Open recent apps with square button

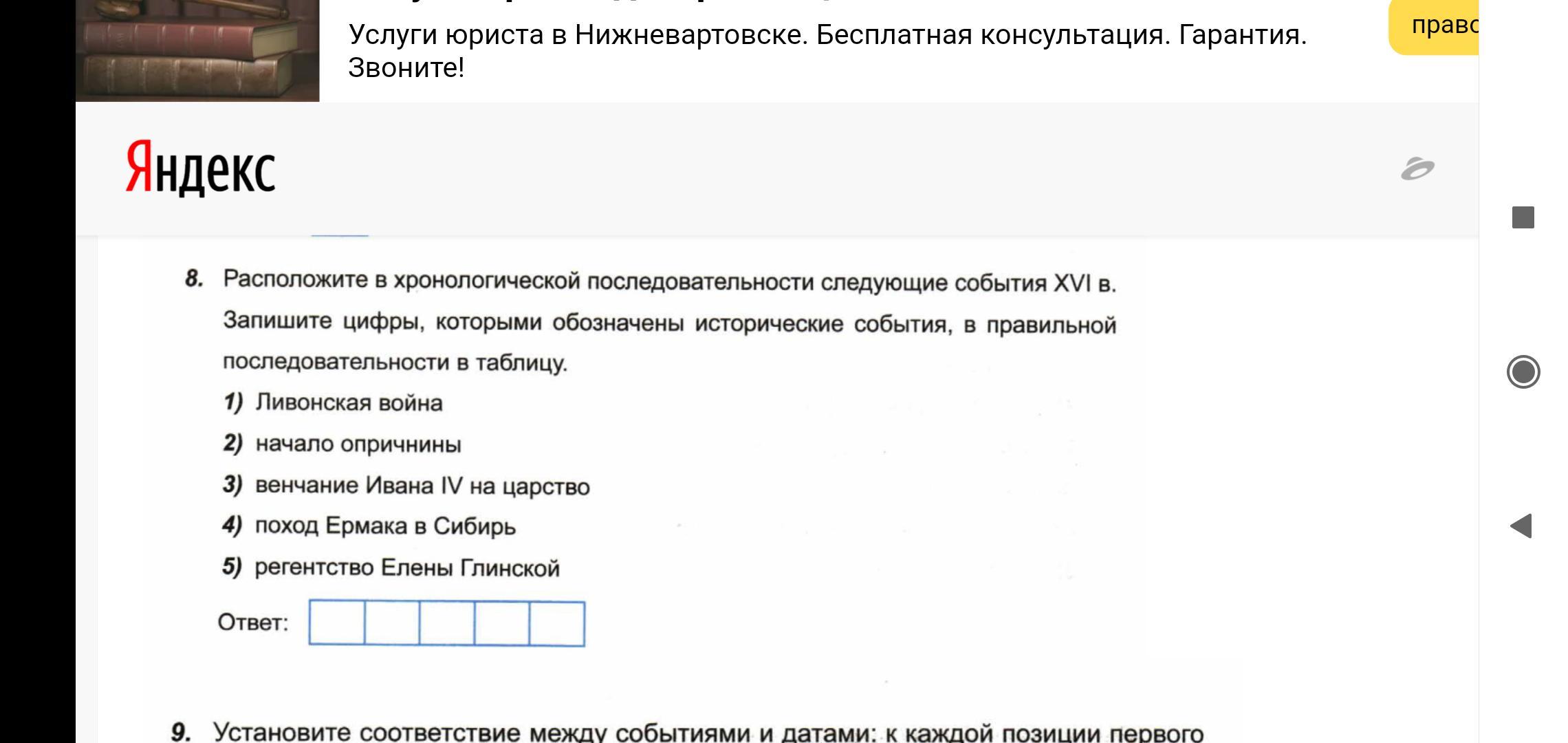[x=1523, y=217]
